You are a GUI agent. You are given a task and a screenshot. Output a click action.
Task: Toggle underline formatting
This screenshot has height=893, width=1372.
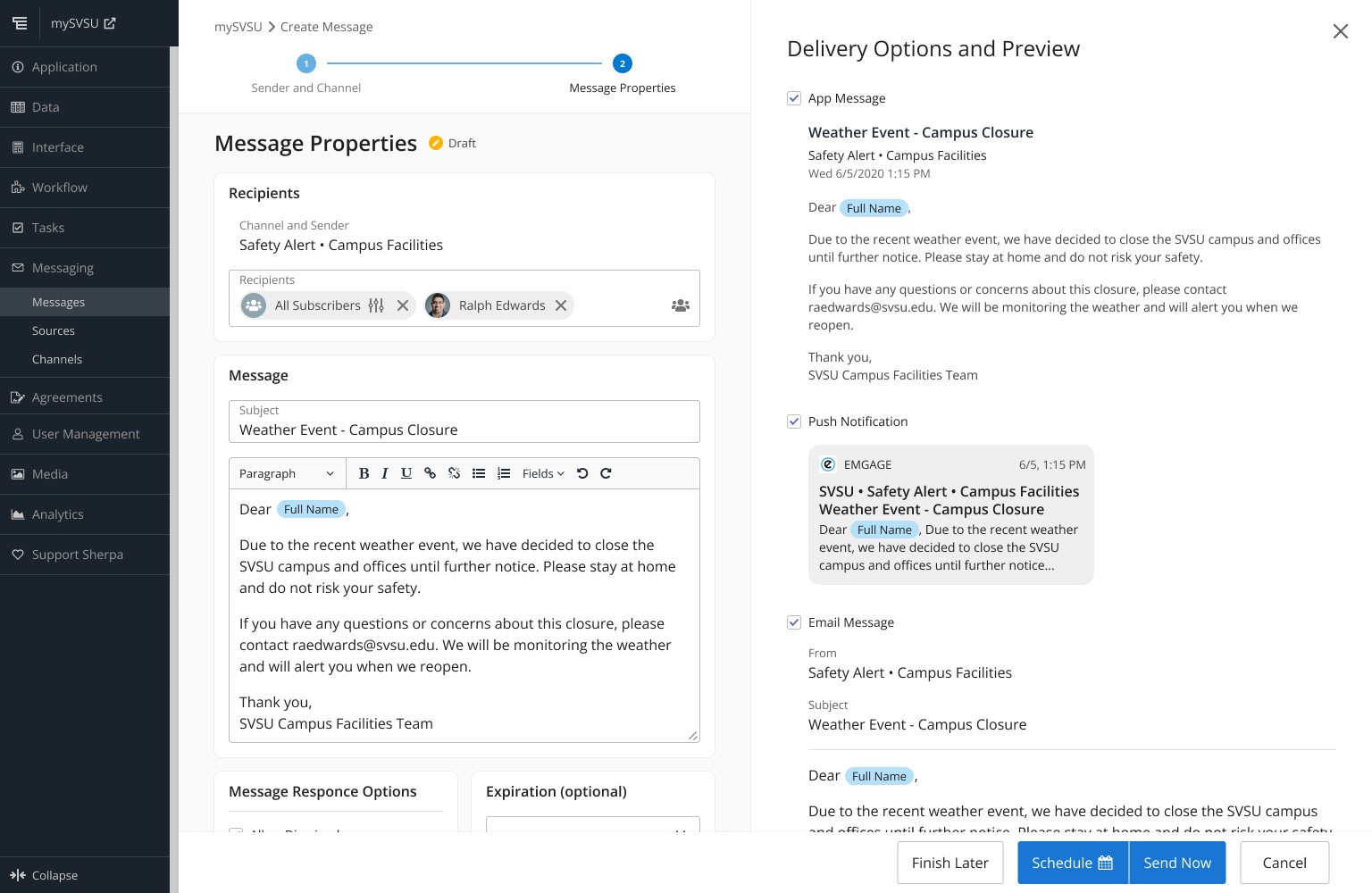(x=406, y=473)
